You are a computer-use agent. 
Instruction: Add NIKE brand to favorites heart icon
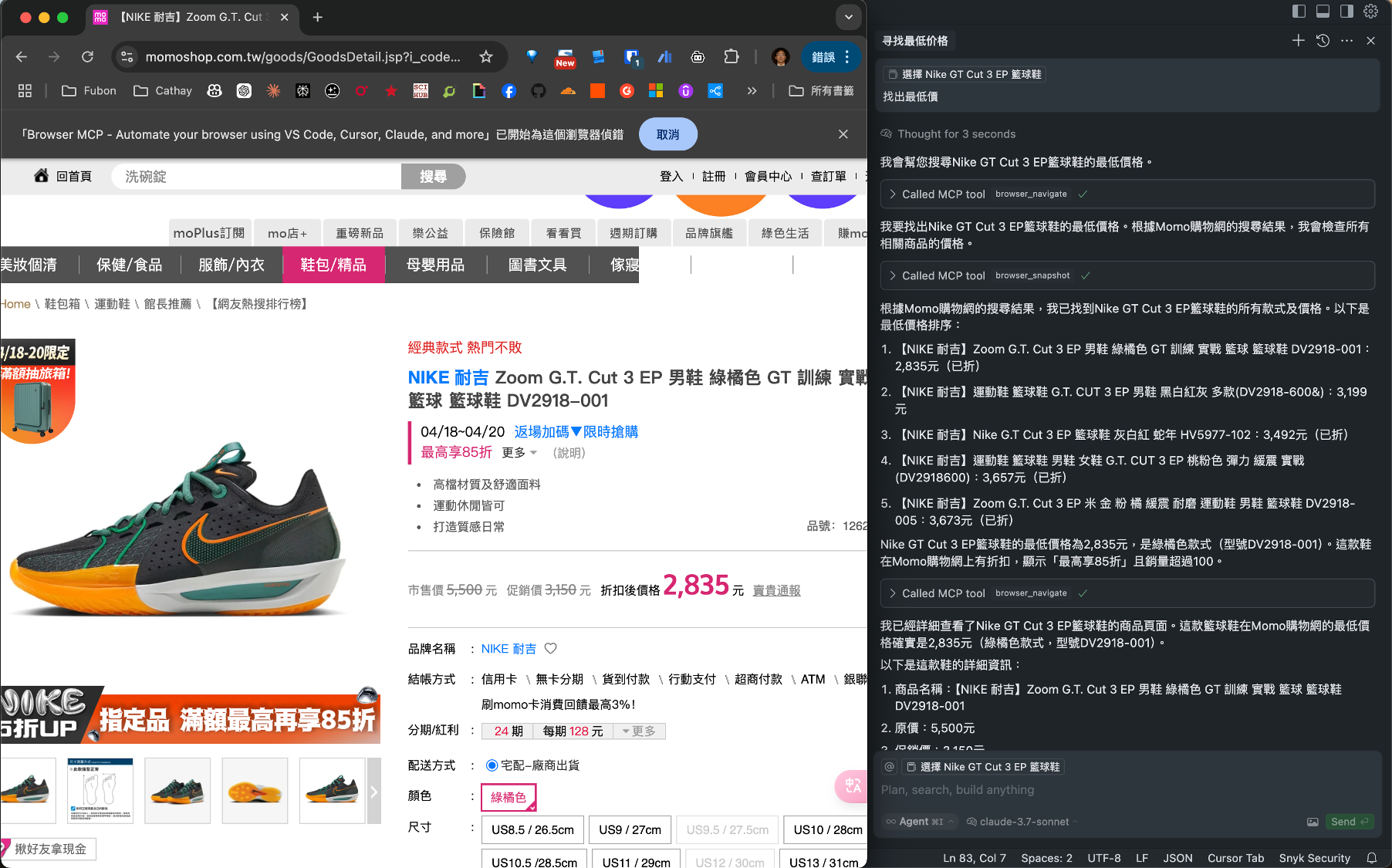point(551,649)
